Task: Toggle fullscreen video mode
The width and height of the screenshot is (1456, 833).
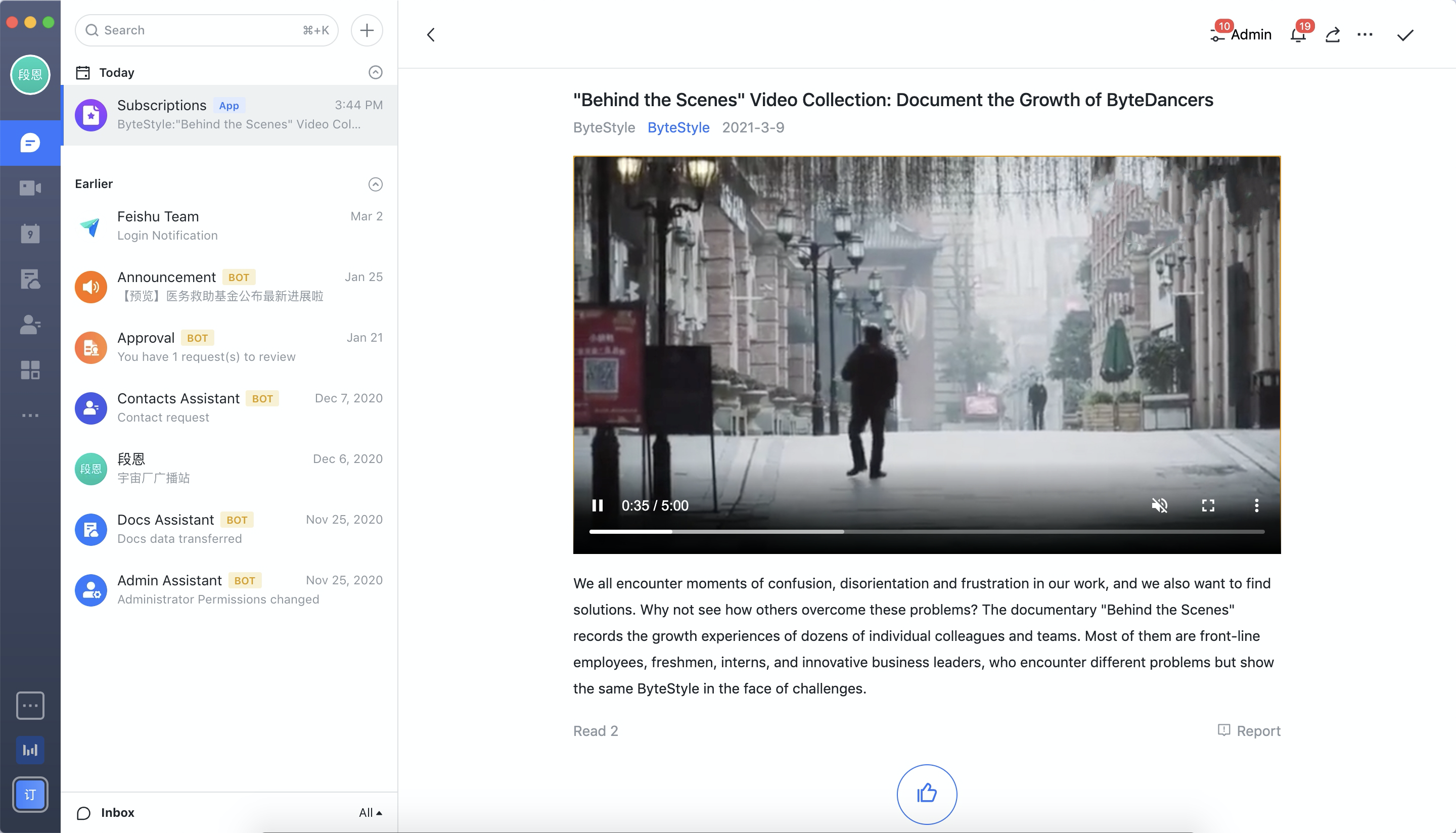Action: click(1208, 505)
